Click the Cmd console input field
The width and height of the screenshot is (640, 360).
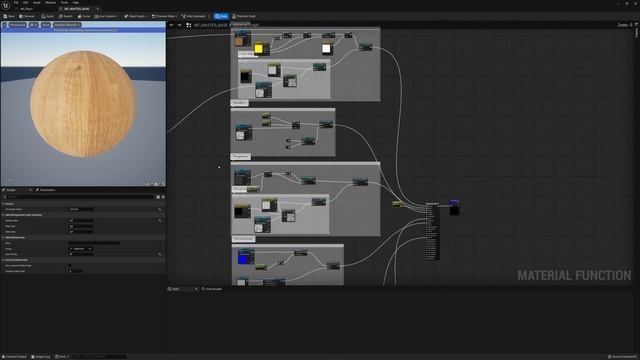tap(99, 357)
